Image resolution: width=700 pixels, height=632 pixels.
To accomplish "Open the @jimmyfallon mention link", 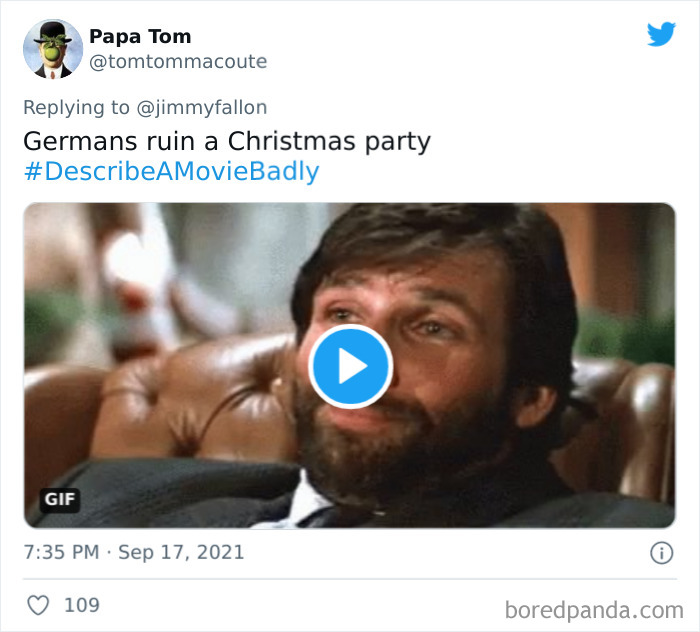I will click(x=203, y=108).
